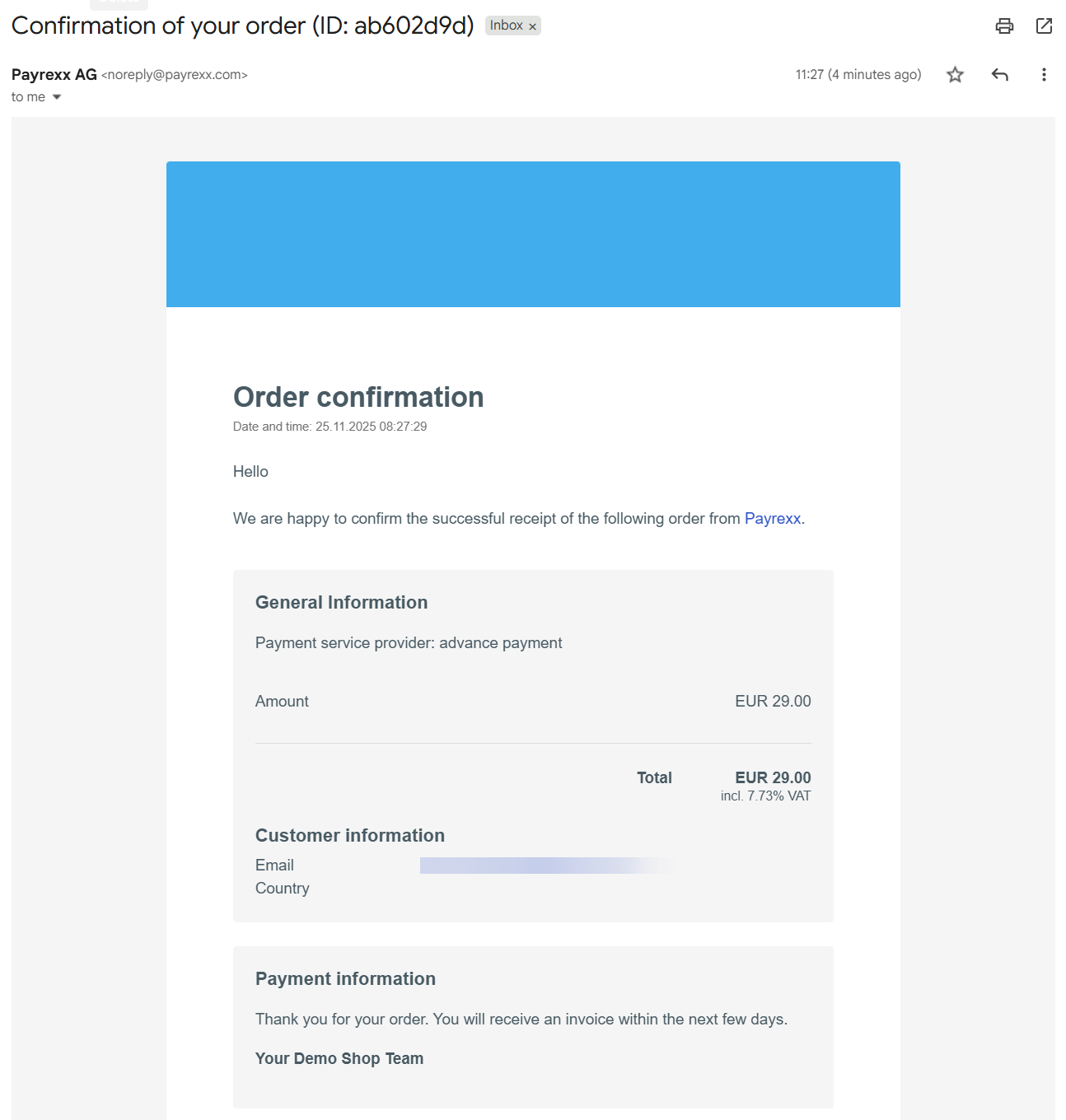1066x1120 pixels.
Task: Follow the Payrexx hyperlink in the message
Action: pos(772,518)
